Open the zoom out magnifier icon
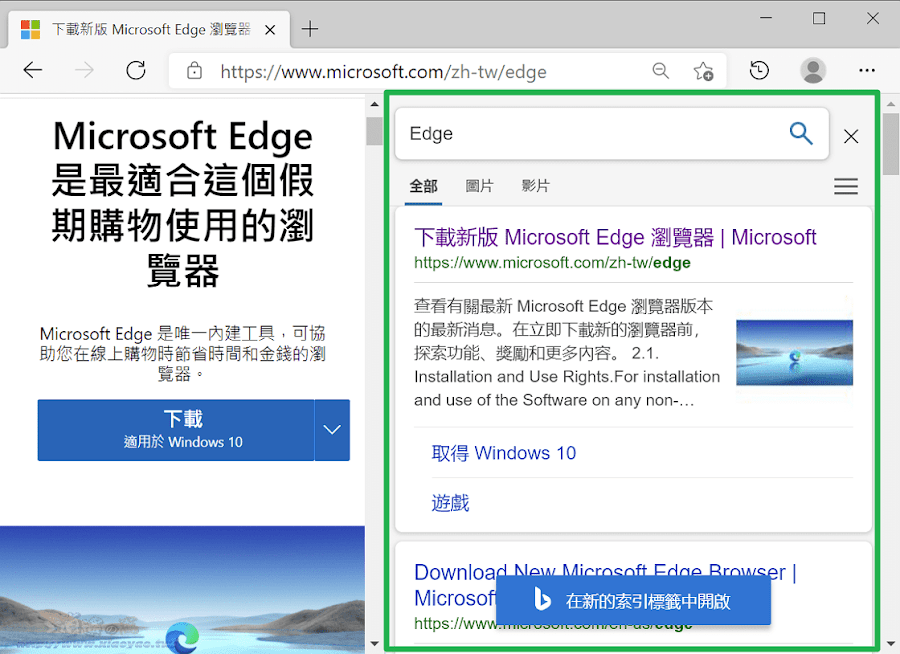Image resolution: width=900 pixels, height=654 pixels. tap(661, 71)
